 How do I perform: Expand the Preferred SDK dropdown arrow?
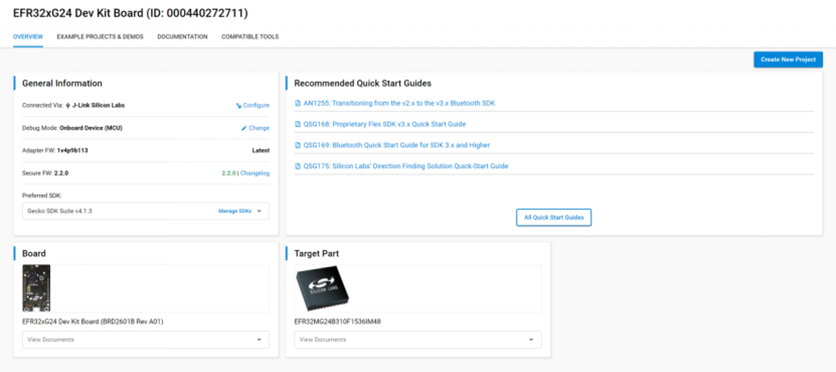[x=259, y=211]
